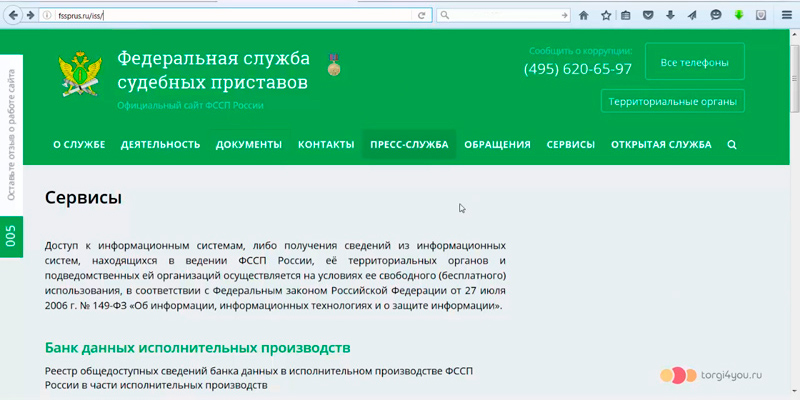Open Банк данных исполнительных производств link
The height and width of the screenshot is (400, 800).
[197, 348]
